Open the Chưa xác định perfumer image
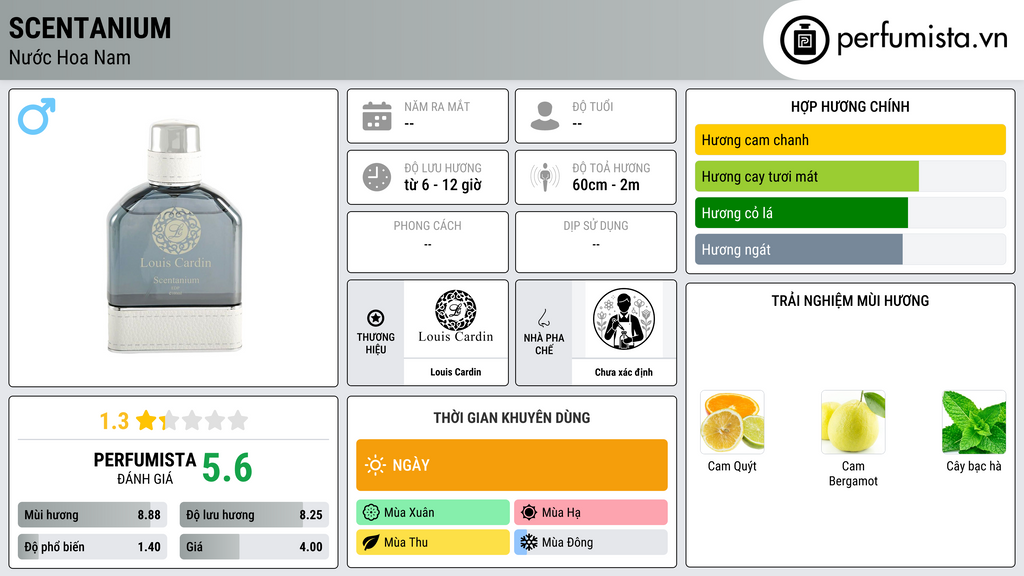The height and width of the screenshot is (576, 1024). click(624, 319)
